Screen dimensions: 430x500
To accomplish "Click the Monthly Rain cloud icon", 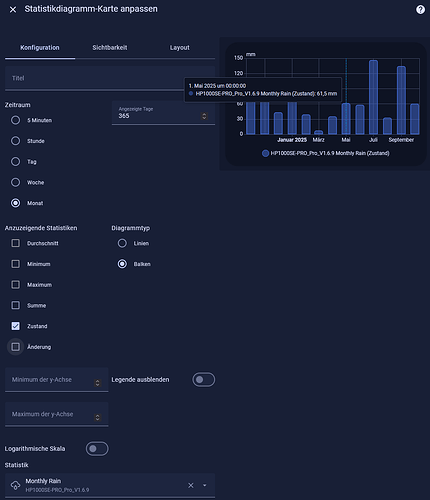I will click(x=15, y=485).
